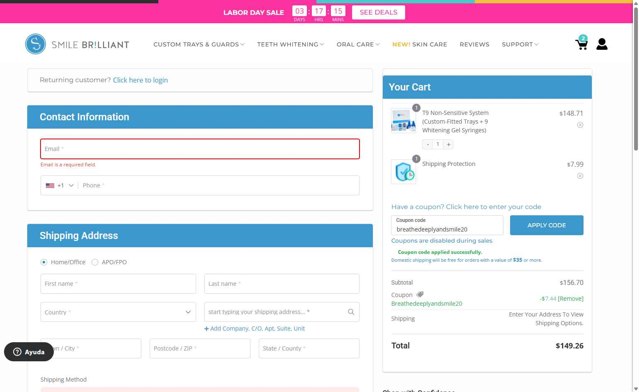Click the Apply Code button
The height and width of the screenshot is (392, 639).
546,225
